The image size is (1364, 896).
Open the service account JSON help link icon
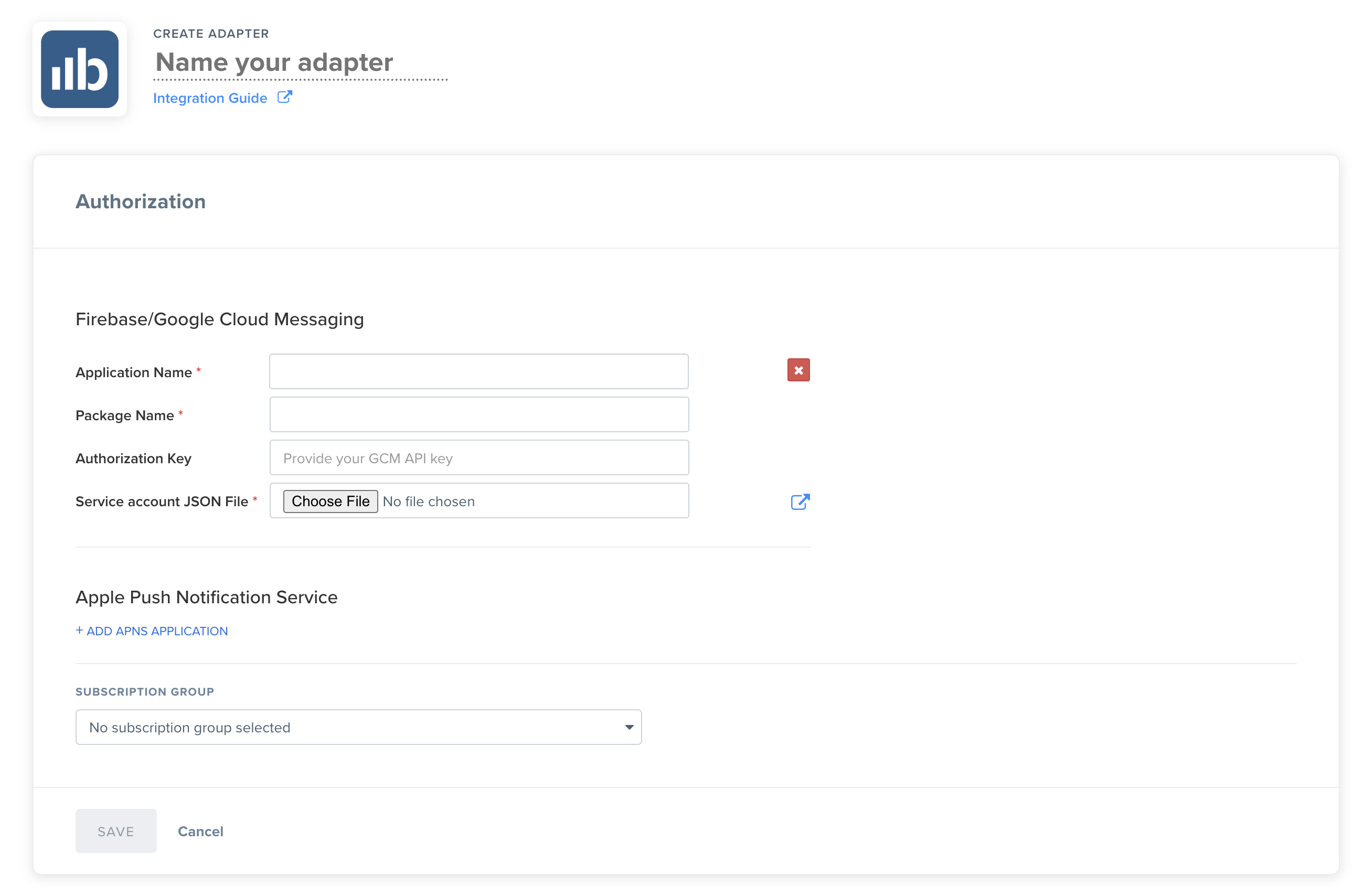[800, 502]
